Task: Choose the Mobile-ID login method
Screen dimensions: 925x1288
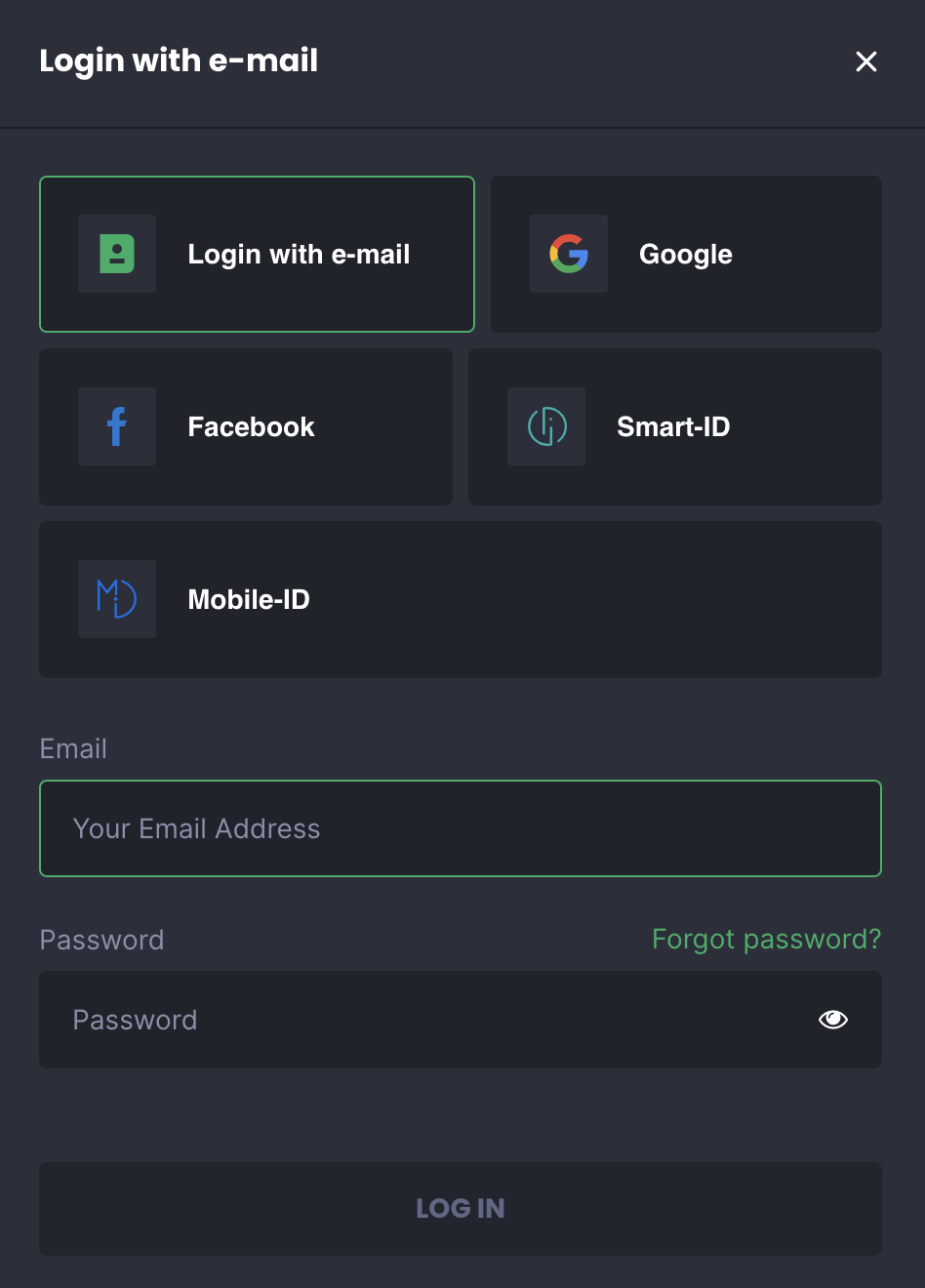Action: pos(249,600)
